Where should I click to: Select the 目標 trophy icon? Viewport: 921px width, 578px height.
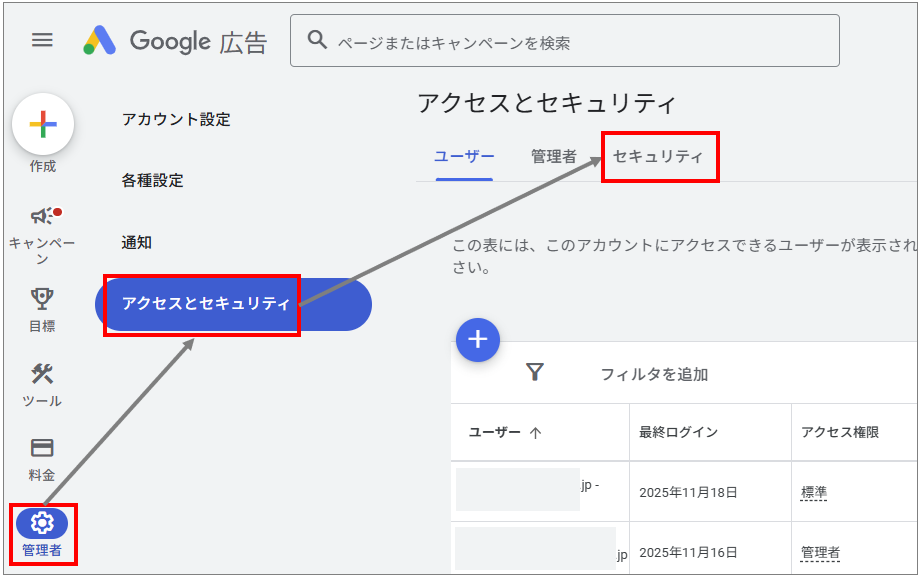(41, 296)
